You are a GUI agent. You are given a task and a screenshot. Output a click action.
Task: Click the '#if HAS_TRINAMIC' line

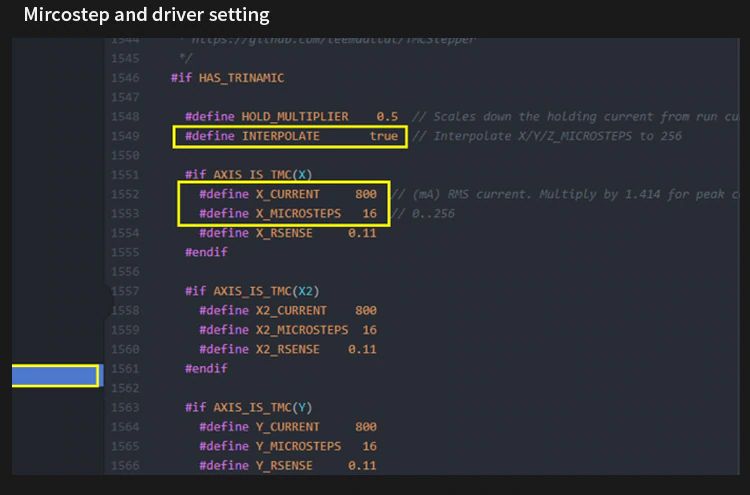[x=228, y=78]
